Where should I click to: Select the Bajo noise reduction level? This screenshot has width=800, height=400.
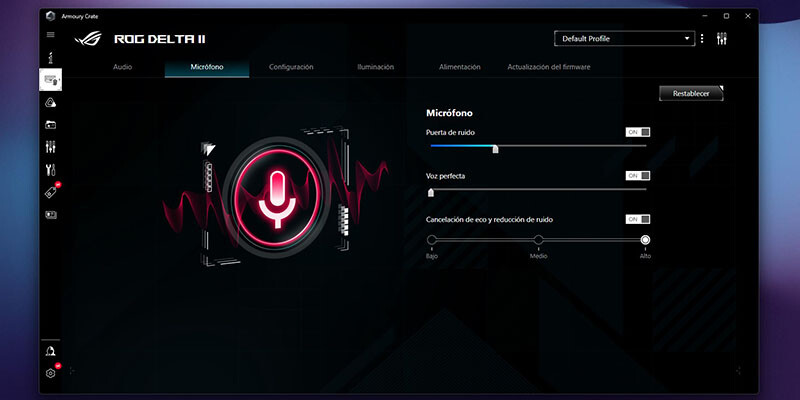click(432, 240)
